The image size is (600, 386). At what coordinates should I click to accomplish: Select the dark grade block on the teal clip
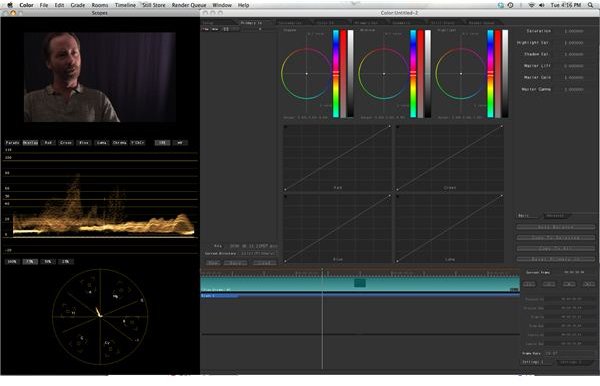point(360,283)
